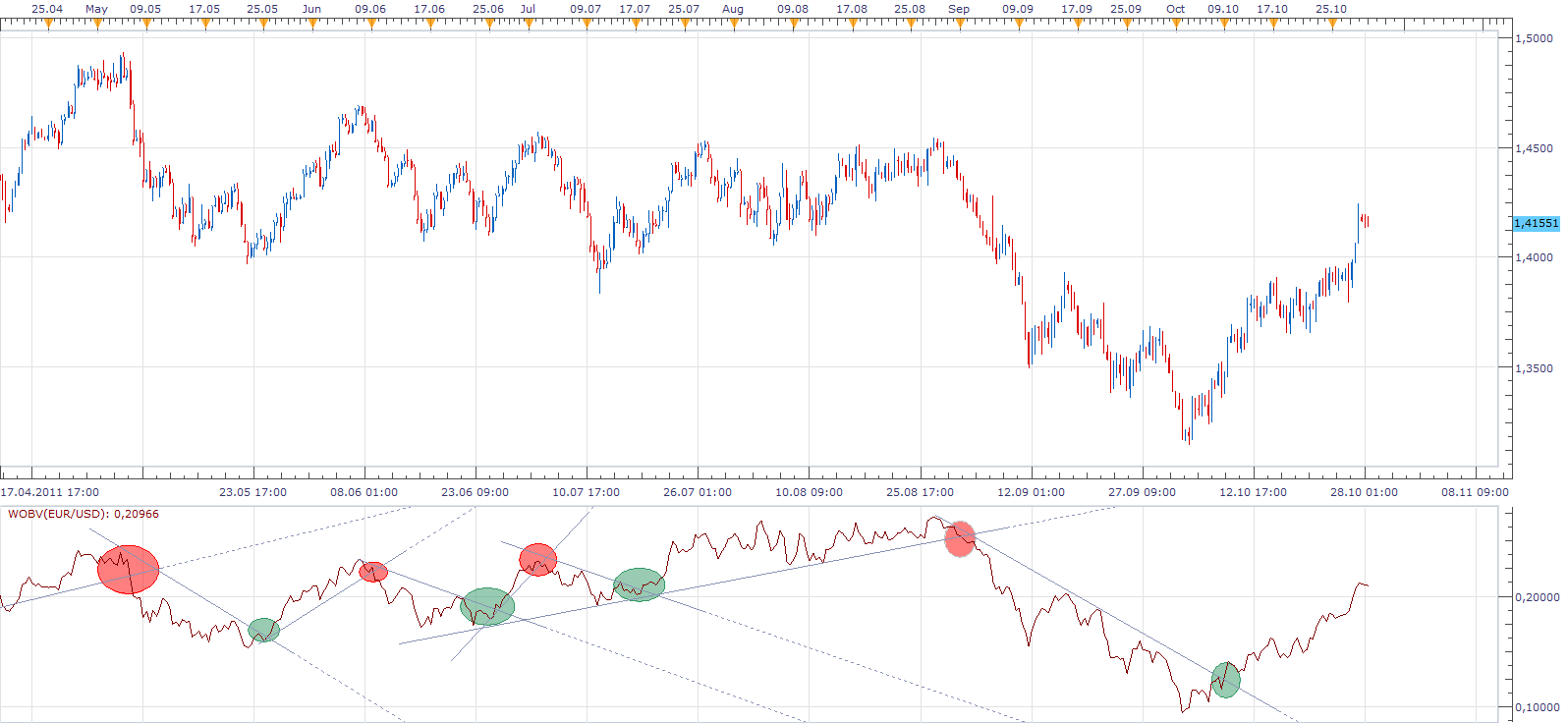
Task: Click the marker labeled 09.09
Action: 1018,25
